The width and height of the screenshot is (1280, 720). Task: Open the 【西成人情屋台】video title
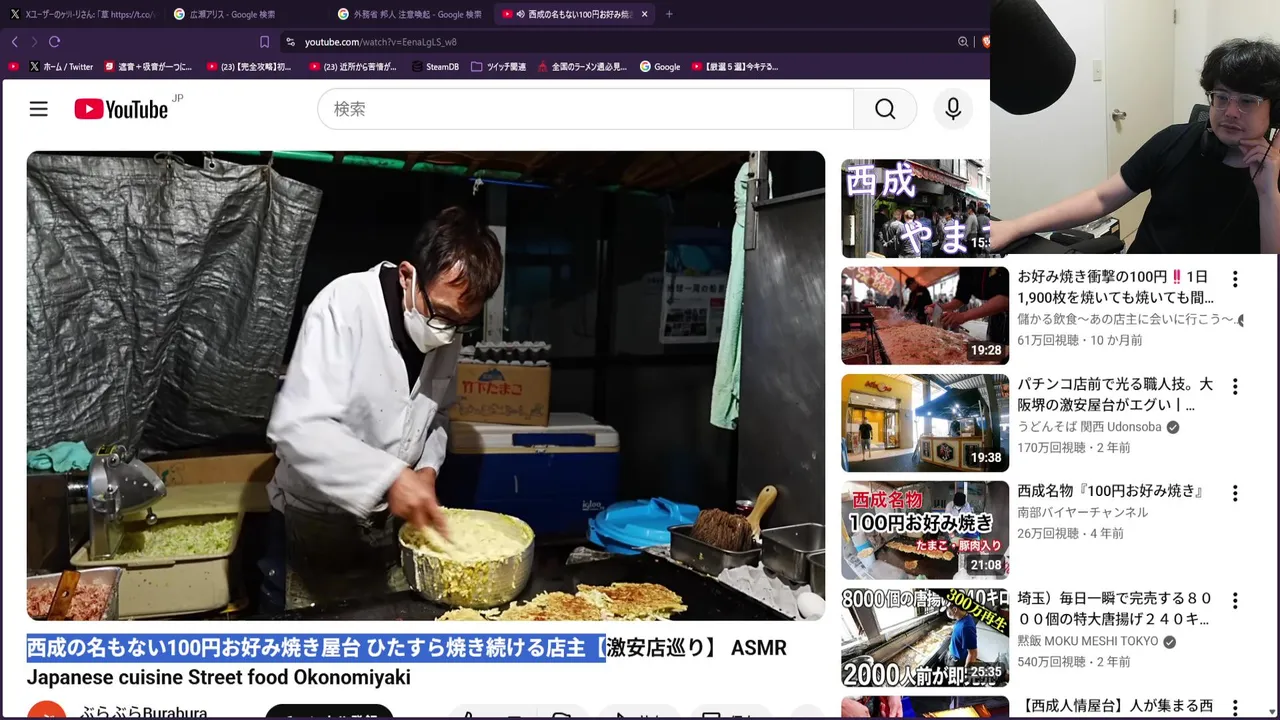[1115, 707]
